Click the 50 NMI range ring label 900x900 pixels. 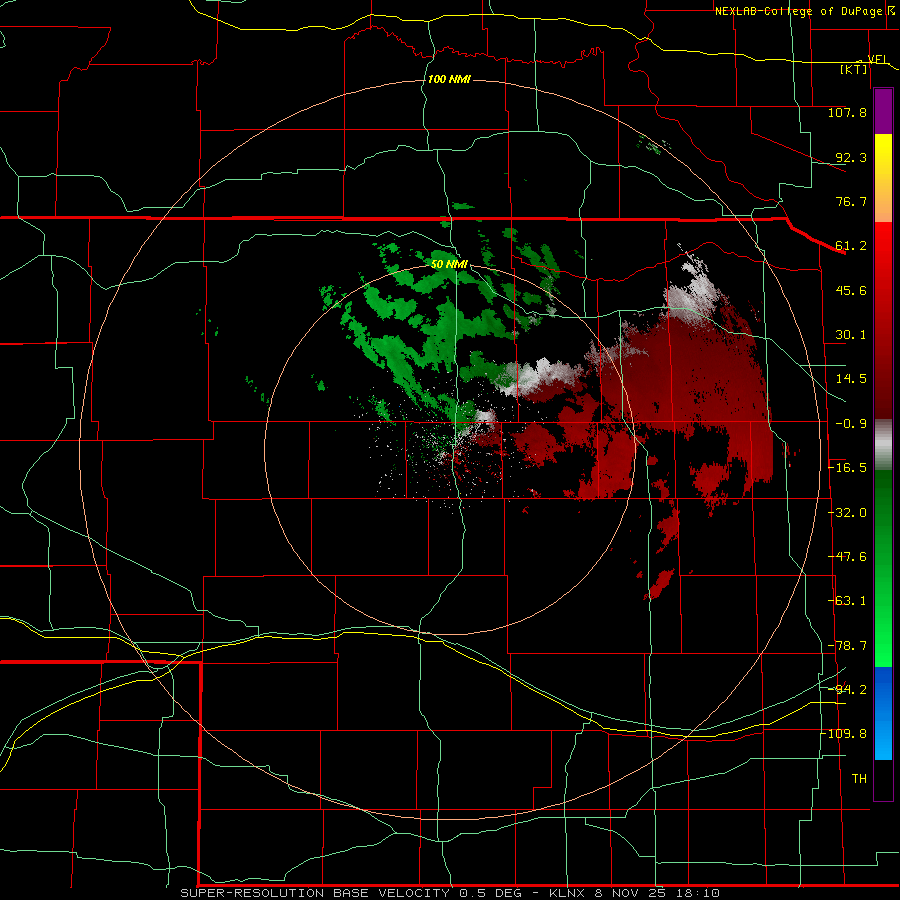coord(449,264)
